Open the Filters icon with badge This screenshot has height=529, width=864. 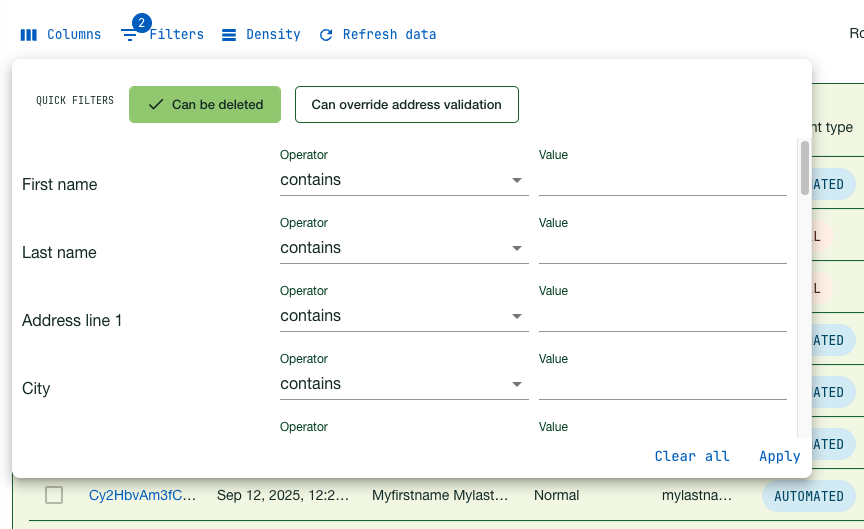[130, 35]
